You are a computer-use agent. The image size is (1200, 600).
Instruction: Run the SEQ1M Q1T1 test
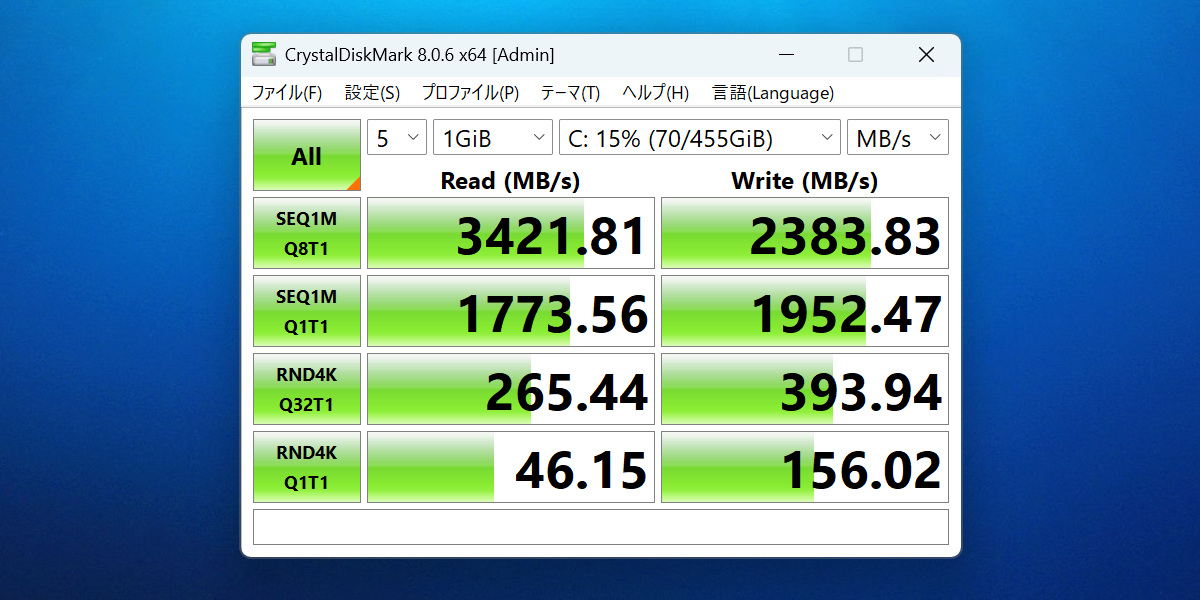click(306, 311)
